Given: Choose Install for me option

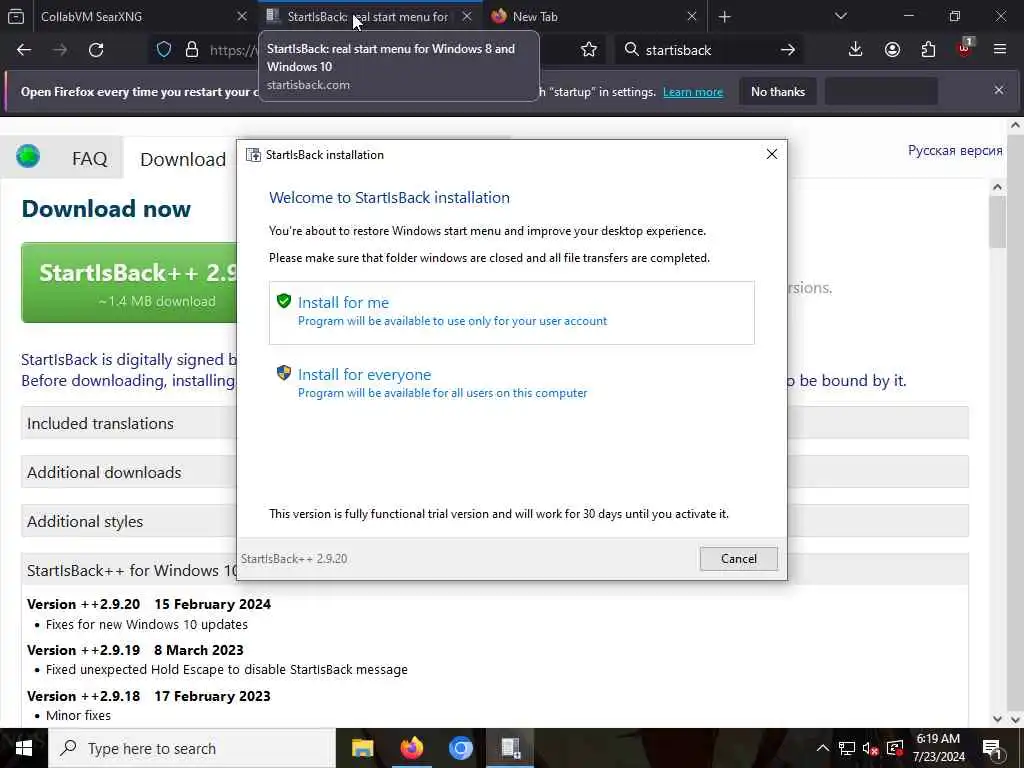Looking at the screenshot, I should coord(511,312).
